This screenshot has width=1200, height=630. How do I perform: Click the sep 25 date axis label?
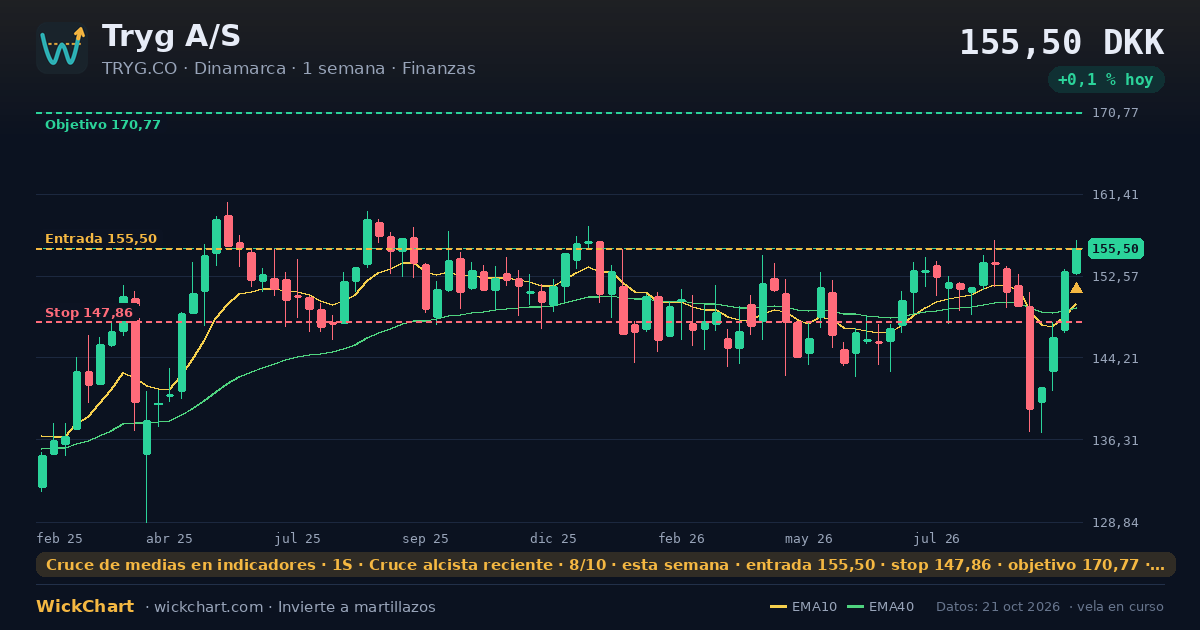[x=425, y=538]
